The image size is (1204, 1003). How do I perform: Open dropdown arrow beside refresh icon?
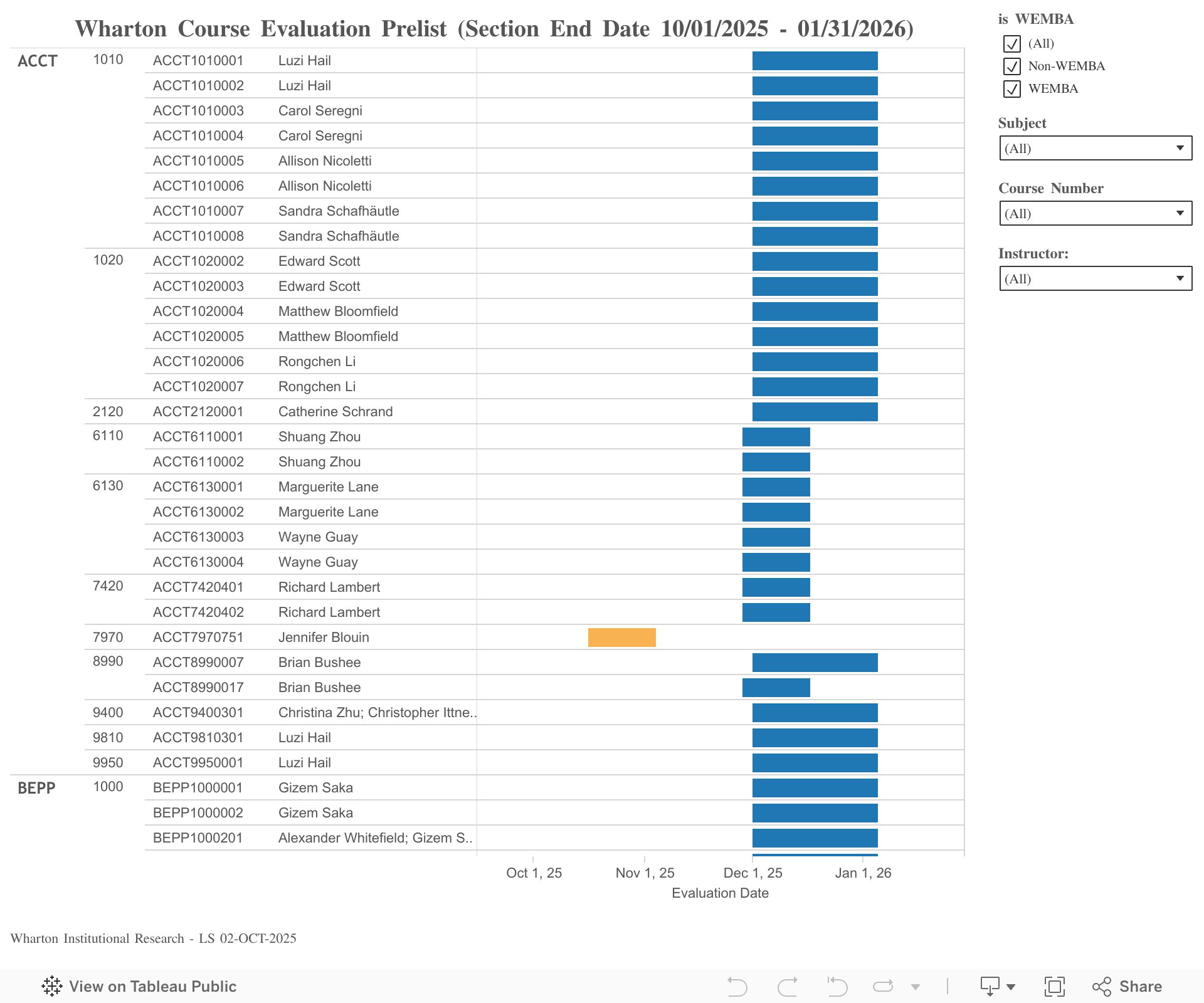[916, 987]
